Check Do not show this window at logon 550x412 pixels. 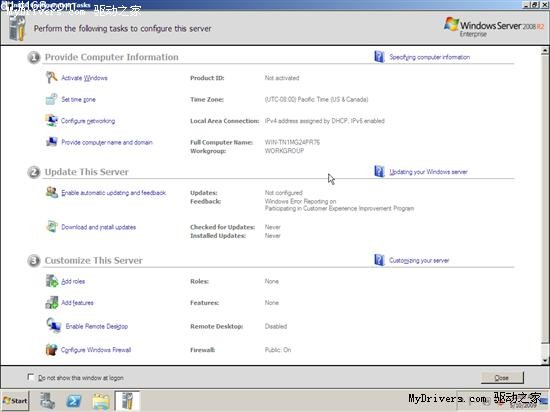tap(31, 377)
